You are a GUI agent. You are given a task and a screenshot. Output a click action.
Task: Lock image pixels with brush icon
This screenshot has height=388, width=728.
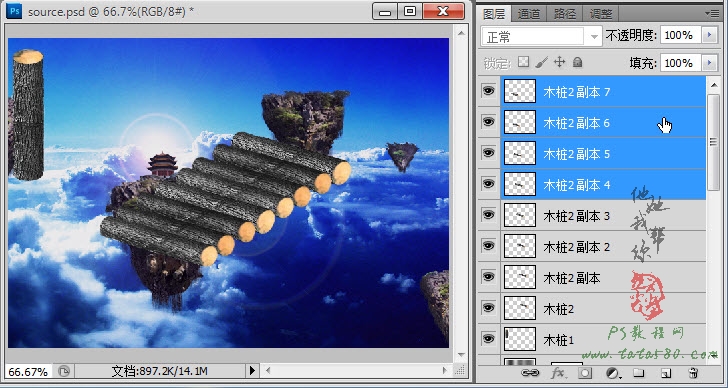click(x=541, y=62)
